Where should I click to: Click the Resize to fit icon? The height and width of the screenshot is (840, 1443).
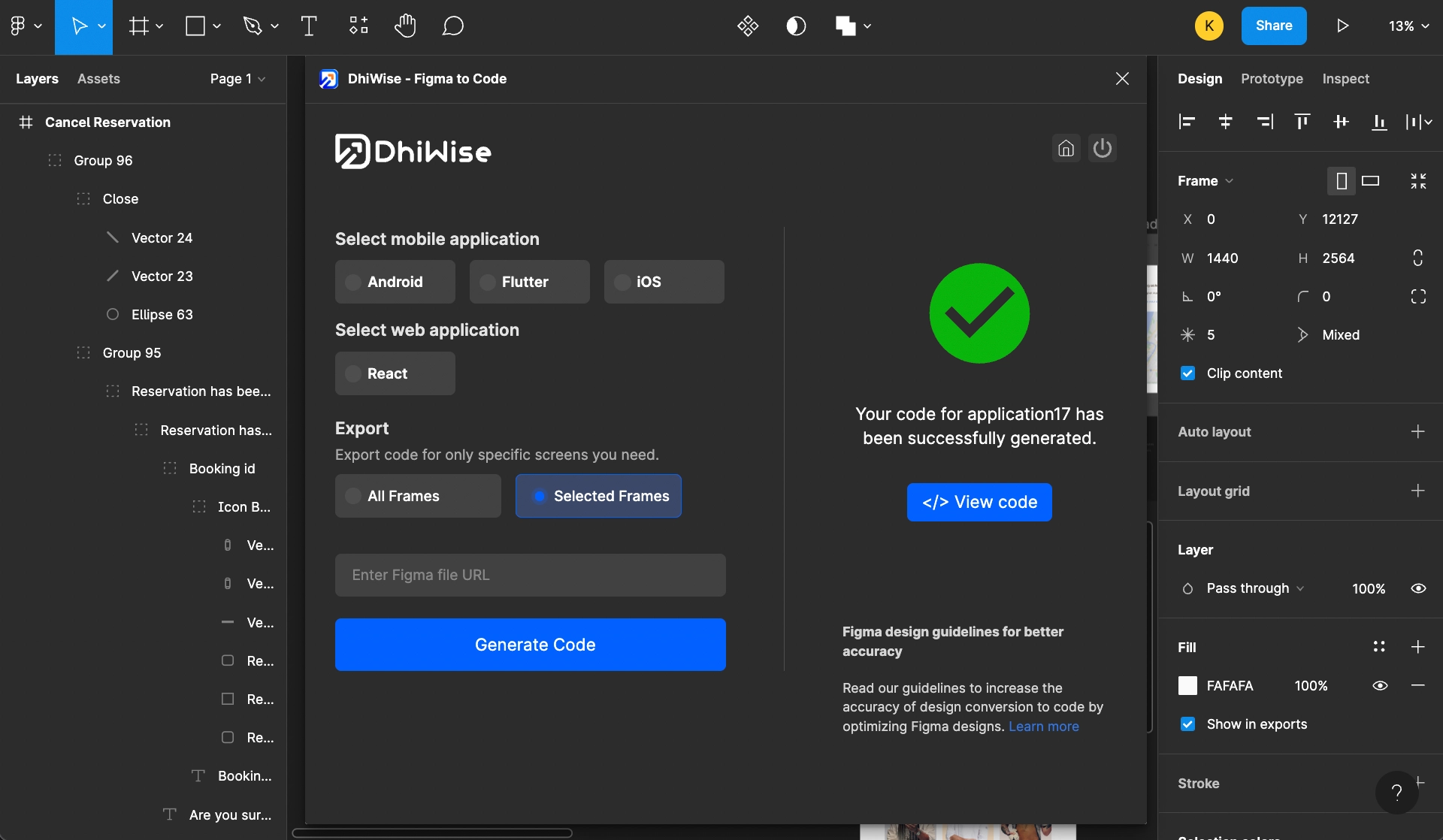coord(1418,181)
